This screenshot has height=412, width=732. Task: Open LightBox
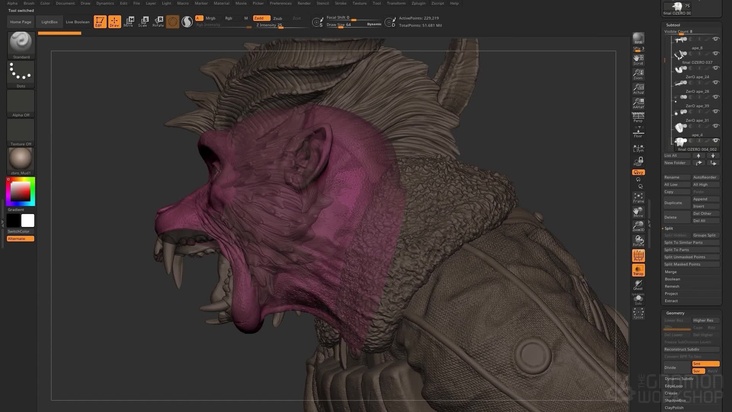49,21
